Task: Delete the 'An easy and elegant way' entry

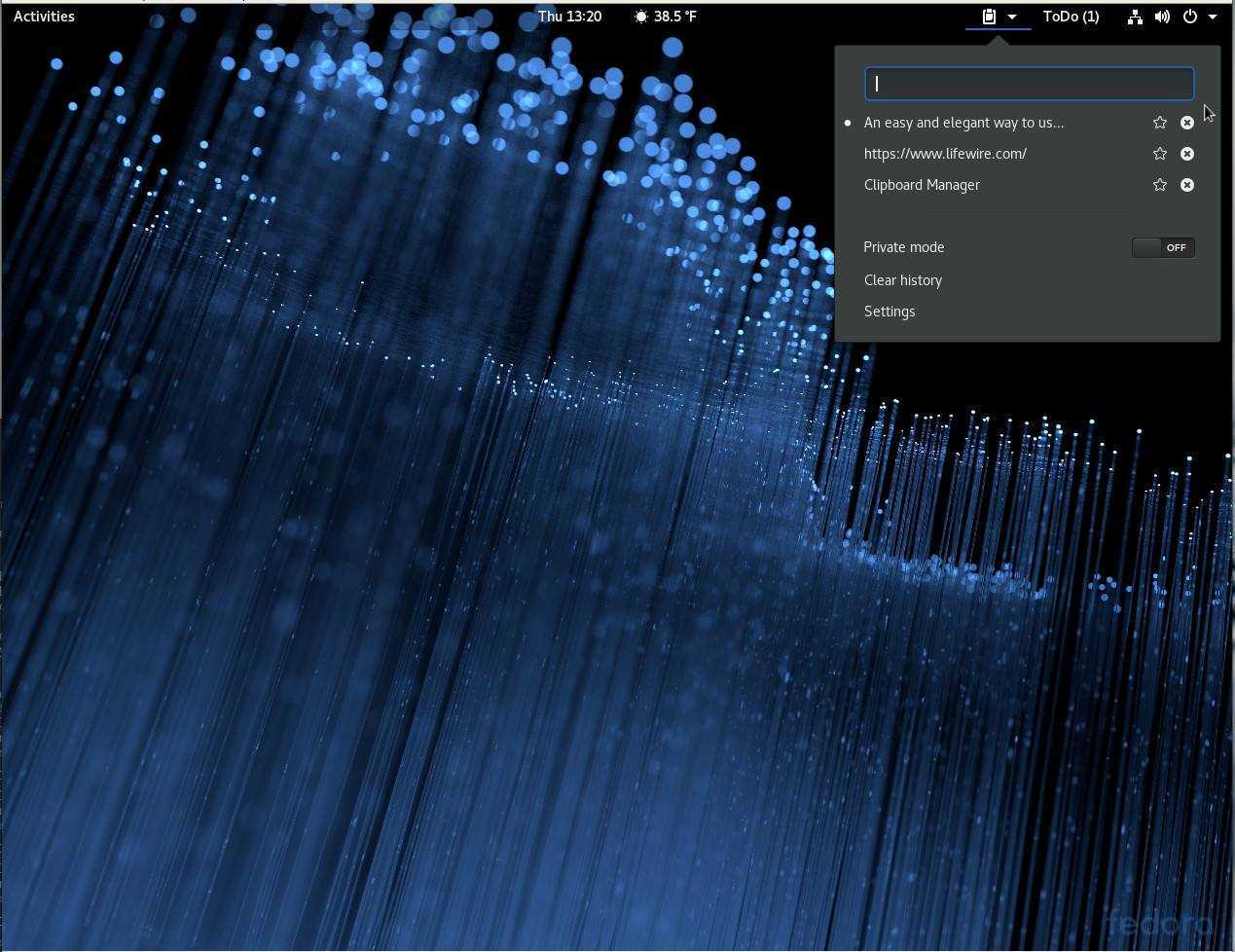Action: pos(1187,123)
